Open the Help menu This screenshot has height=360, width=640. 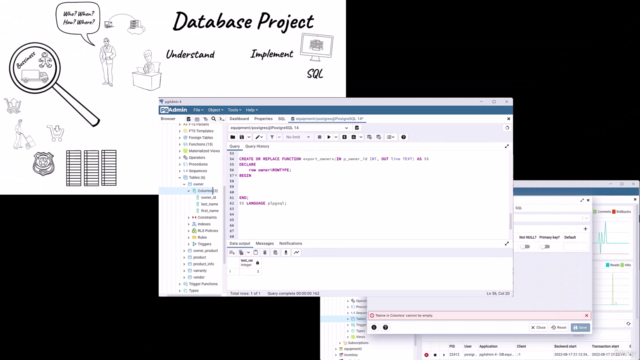(x=251, y=110)
